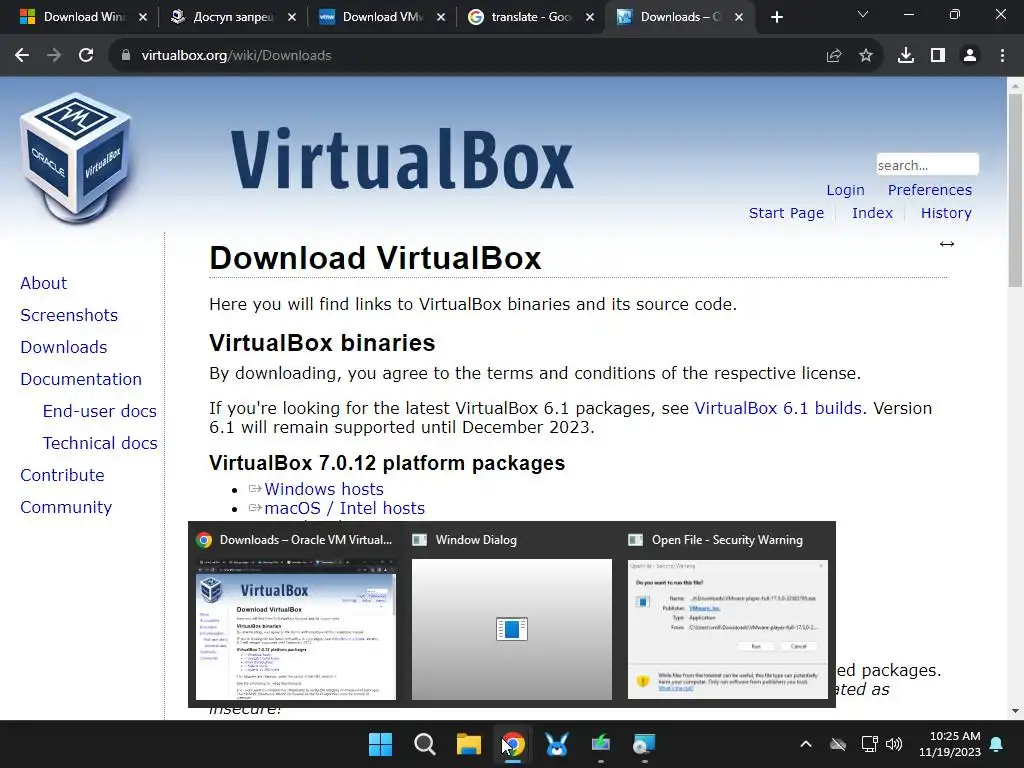
Task: Click macOS / Intel hosts link
Action: pos(344,508)
